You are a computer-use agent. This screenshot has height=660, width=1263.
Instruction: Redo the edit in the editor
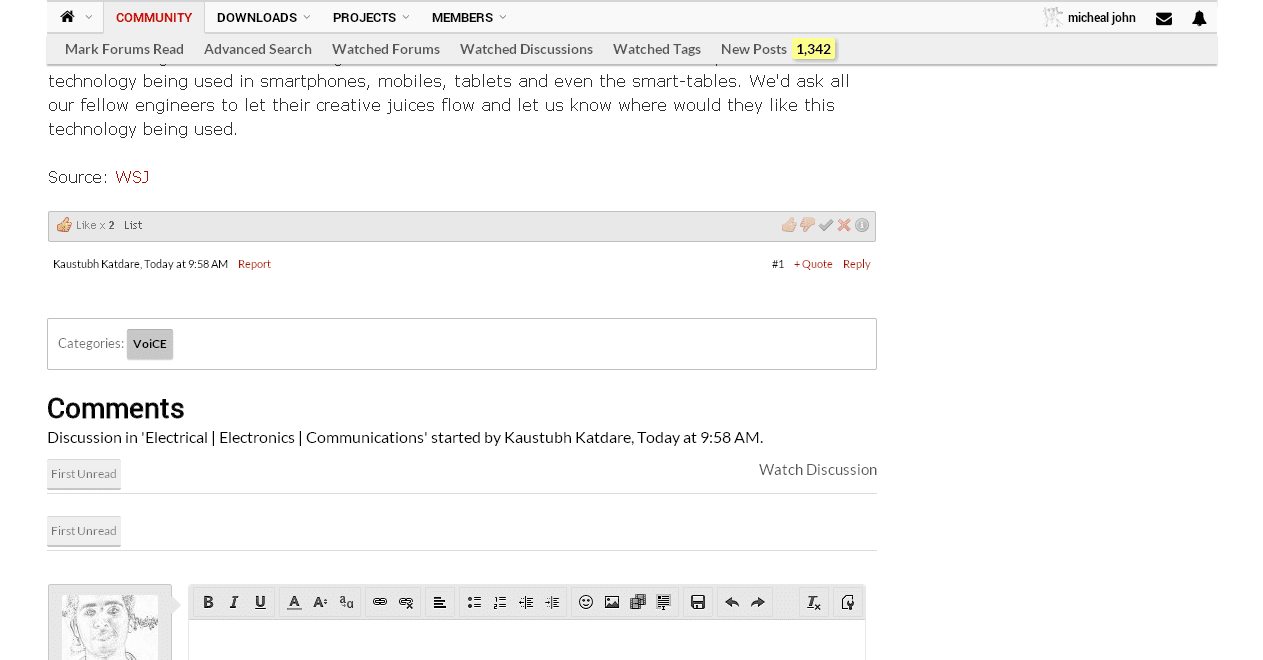click(x=758, y=602)
